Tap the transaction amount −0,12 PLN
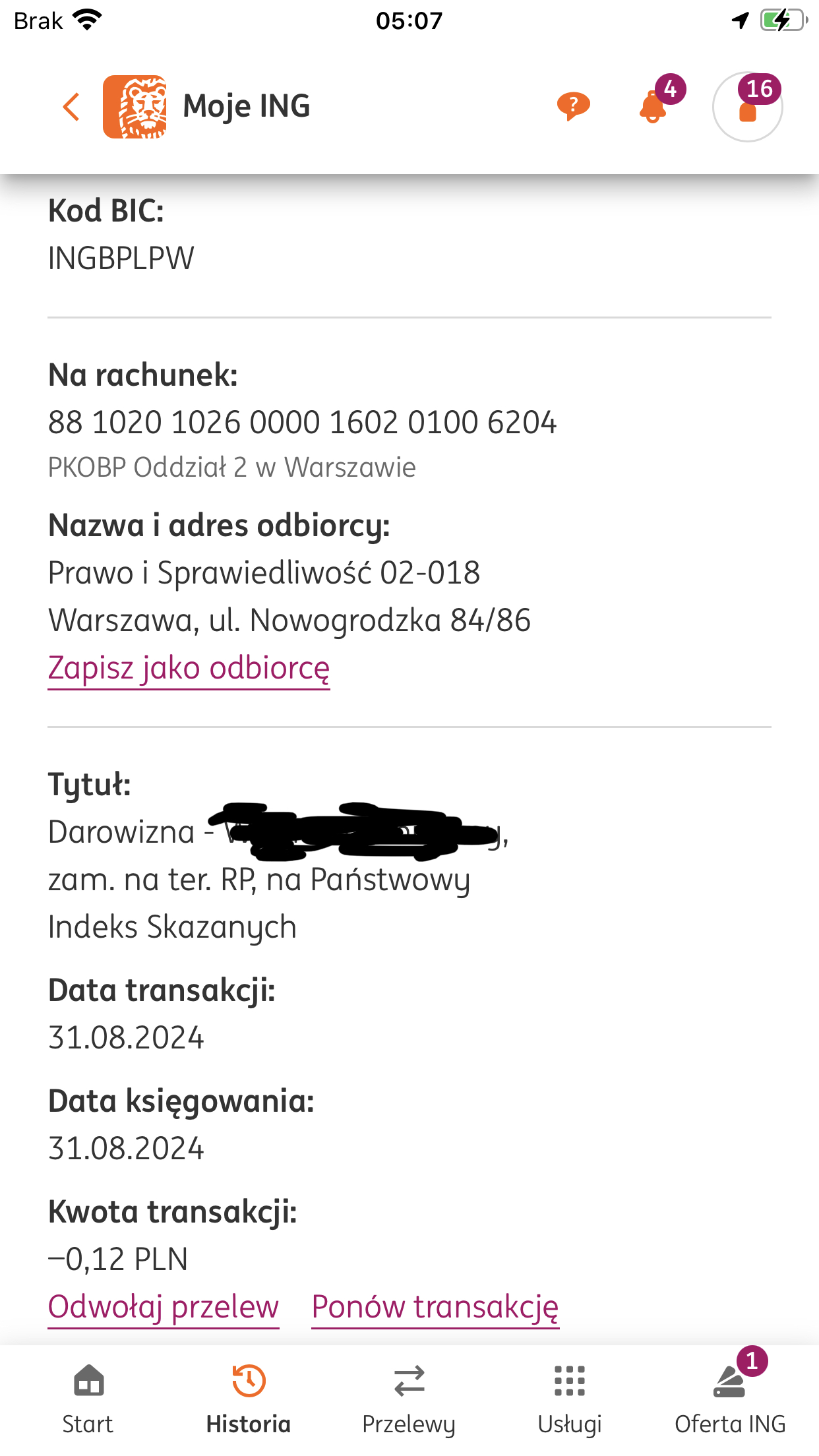This screenshot has height=1456, width=819. click(x=119, y=1259)
